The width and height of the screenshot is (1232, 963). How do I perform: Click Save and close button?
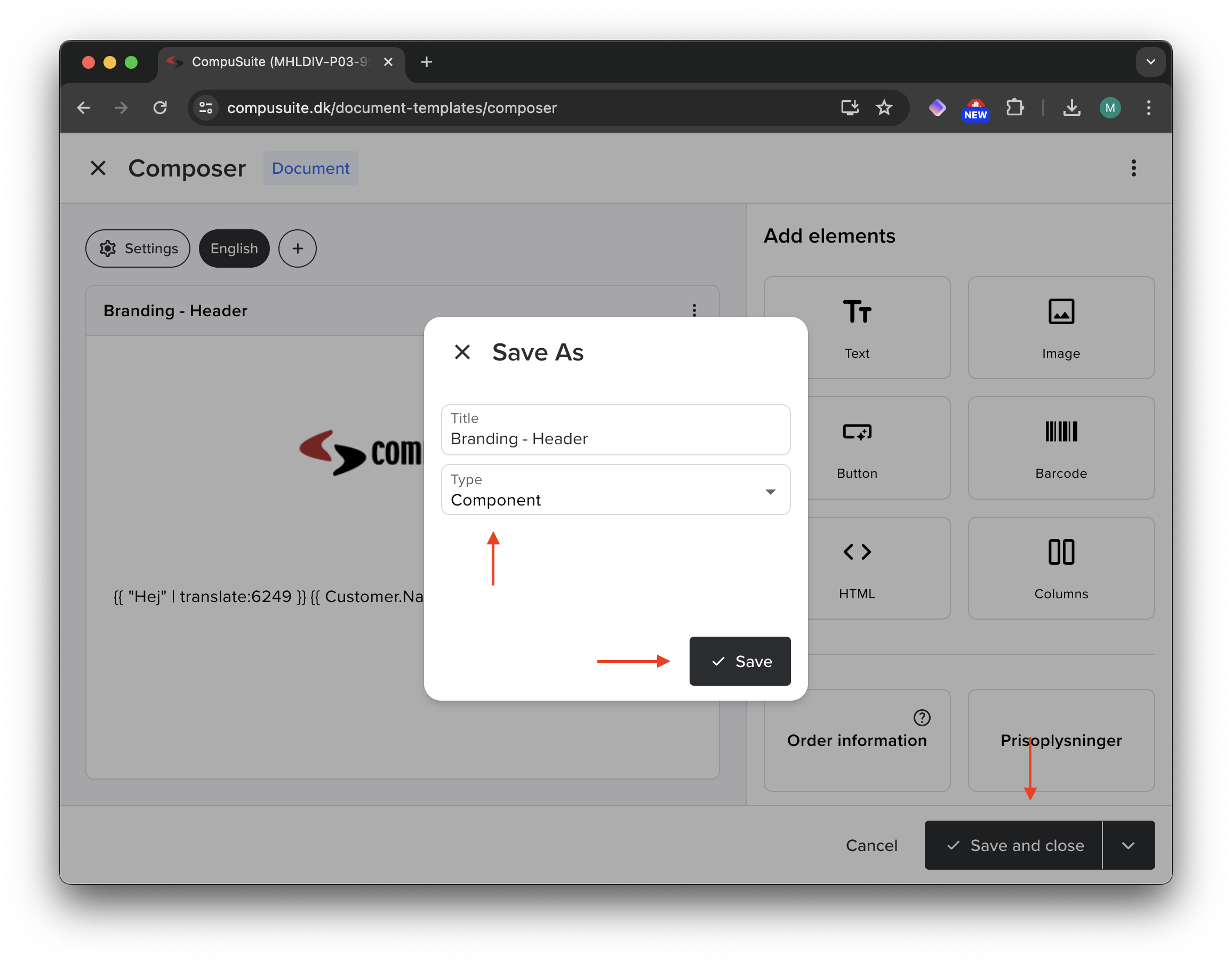[1013, 845]
